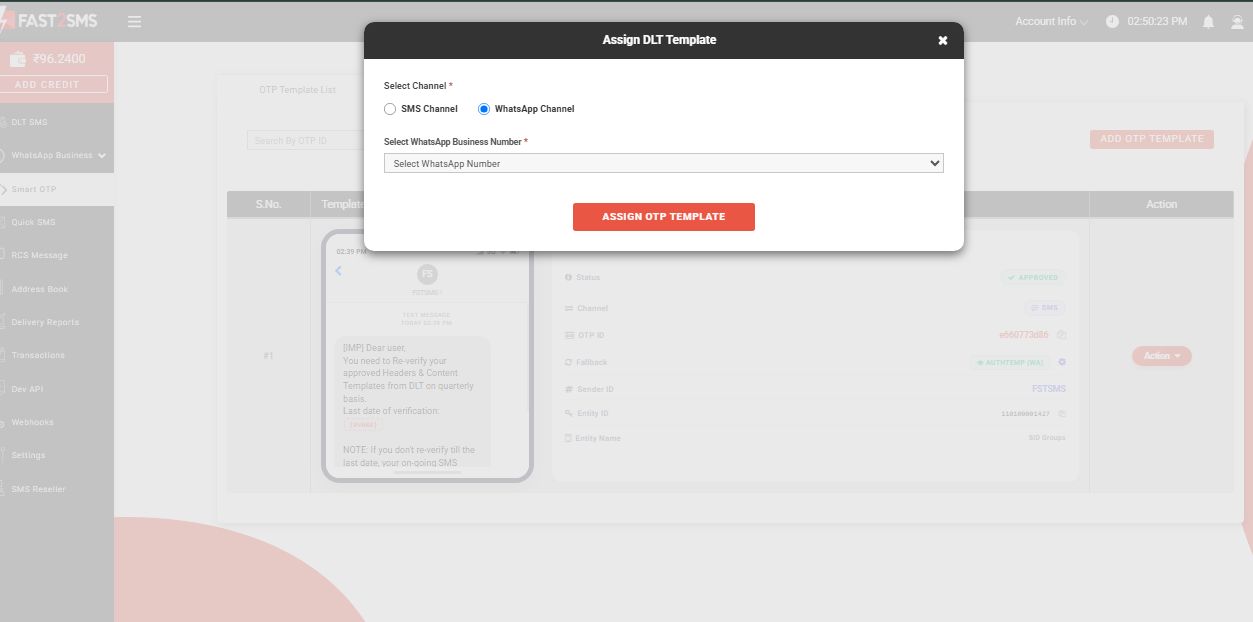Click the AUTHTEMP (WA) fallback badge
This screenshot has width=1253, height=622.
(x=1010, y=362)
